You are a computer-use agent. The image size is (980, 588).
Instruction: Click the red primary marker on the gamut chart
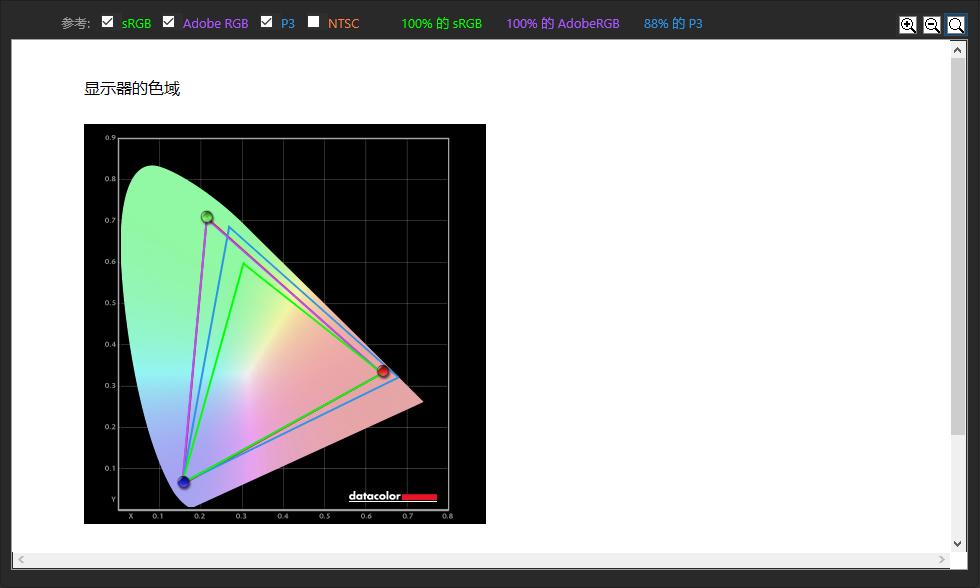click(383, 371)
